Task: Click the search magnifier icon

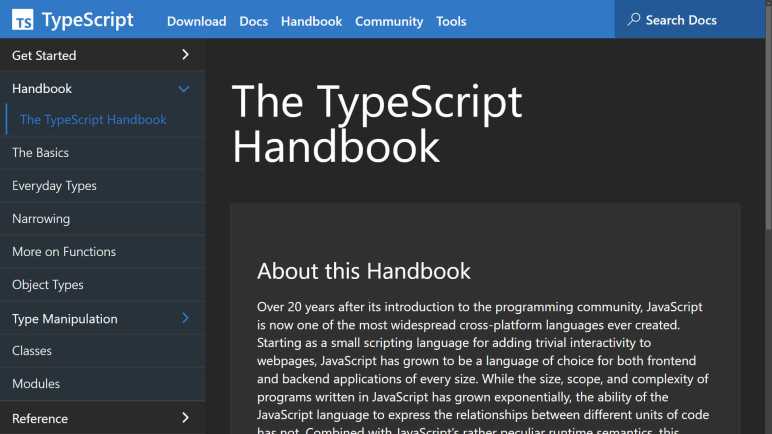Action: click(x=634, y=20)
